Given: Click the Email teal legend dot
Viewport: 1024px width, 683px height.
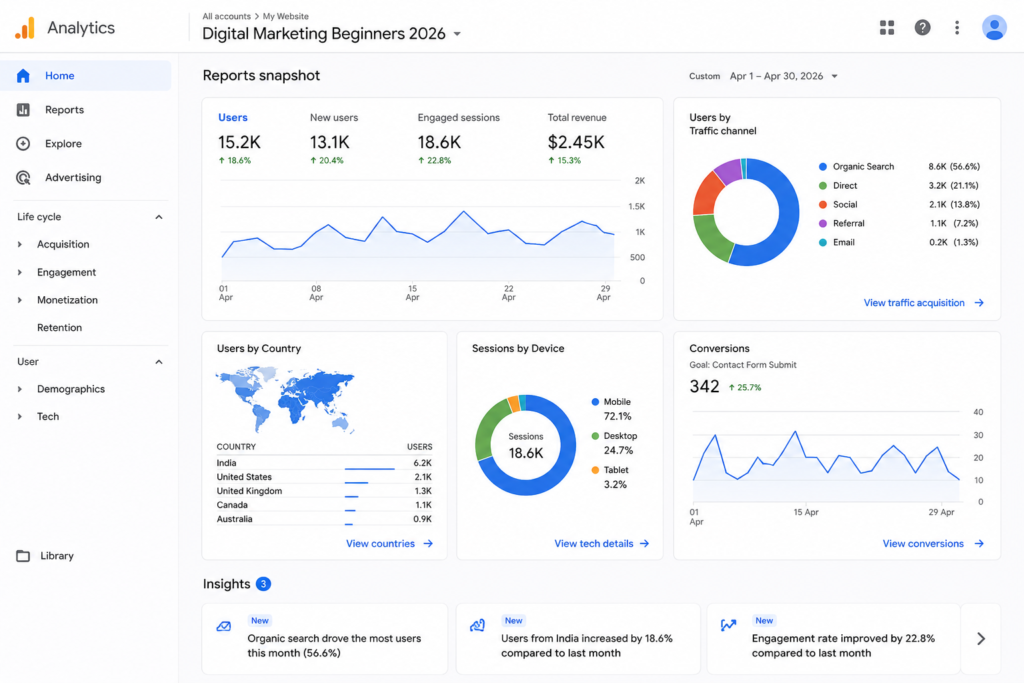Looking at the screenshot, I should click(823, 242).
